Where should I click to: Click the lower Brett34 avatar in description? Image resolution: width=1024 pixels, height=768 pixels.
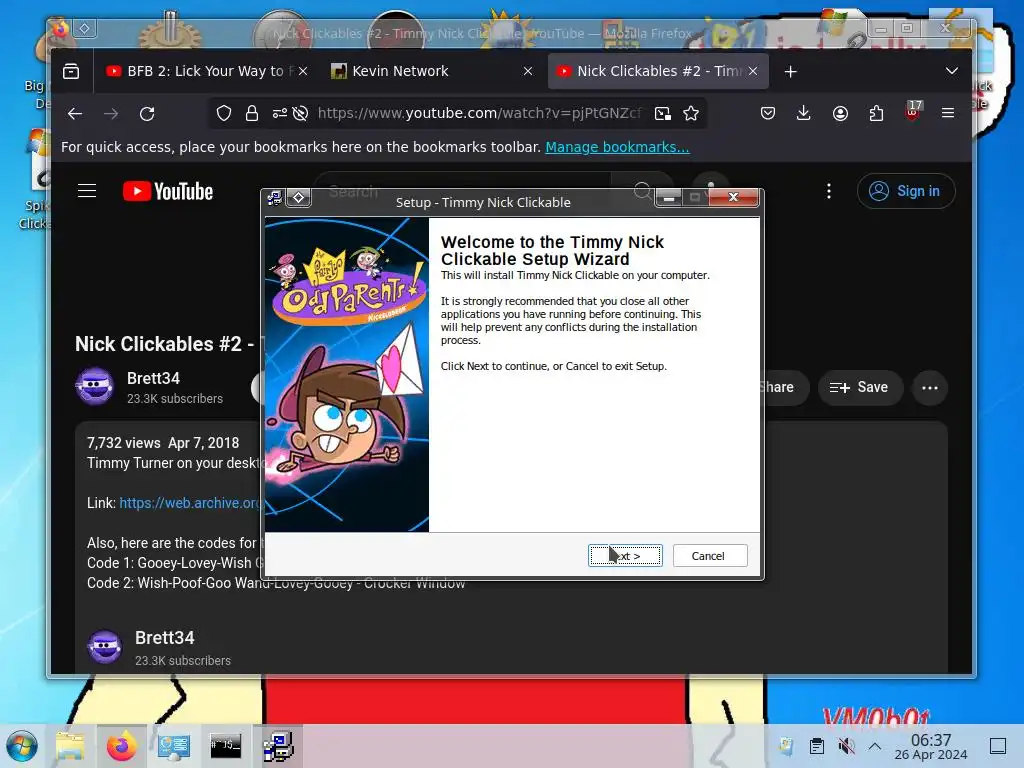click(104, 647)
